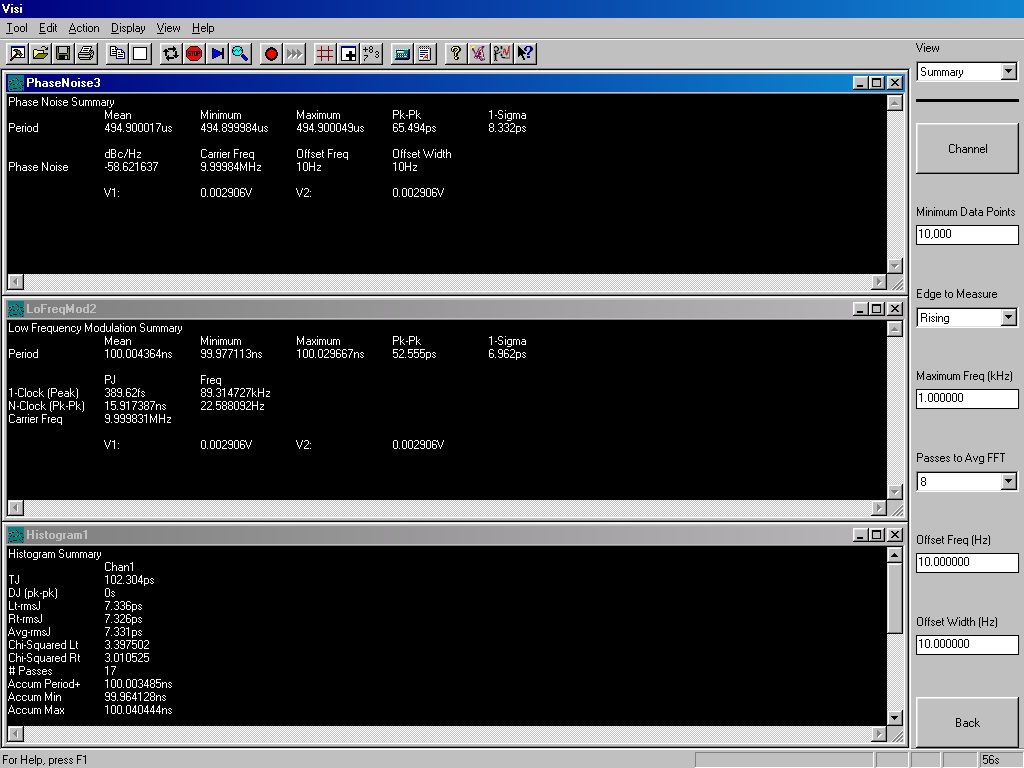
Task: Click the cycle/repeat arrows run icon
Action: tap(171, 54)
